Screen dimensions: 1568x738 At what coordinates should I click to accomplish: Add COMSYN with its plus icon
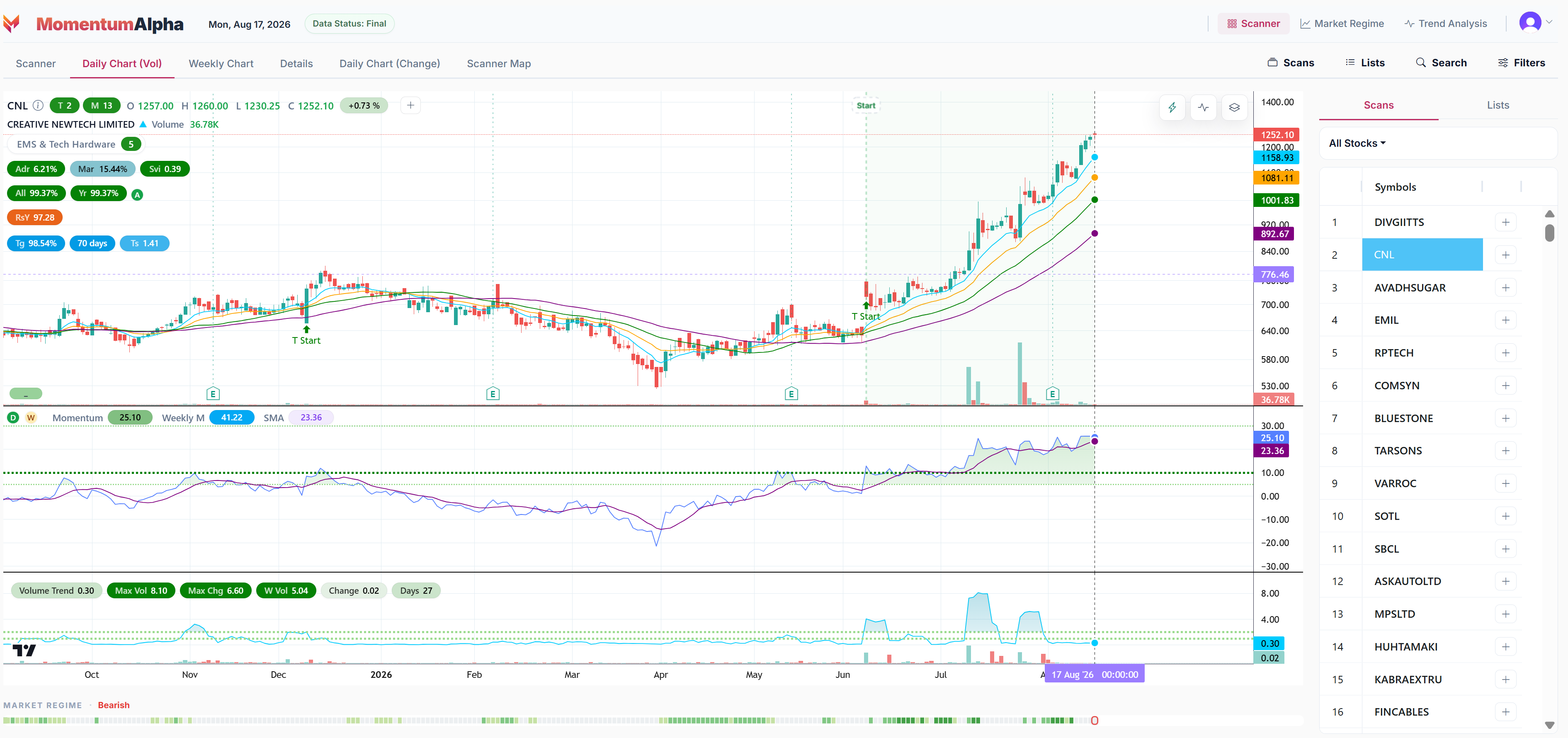pos(1505,386)
